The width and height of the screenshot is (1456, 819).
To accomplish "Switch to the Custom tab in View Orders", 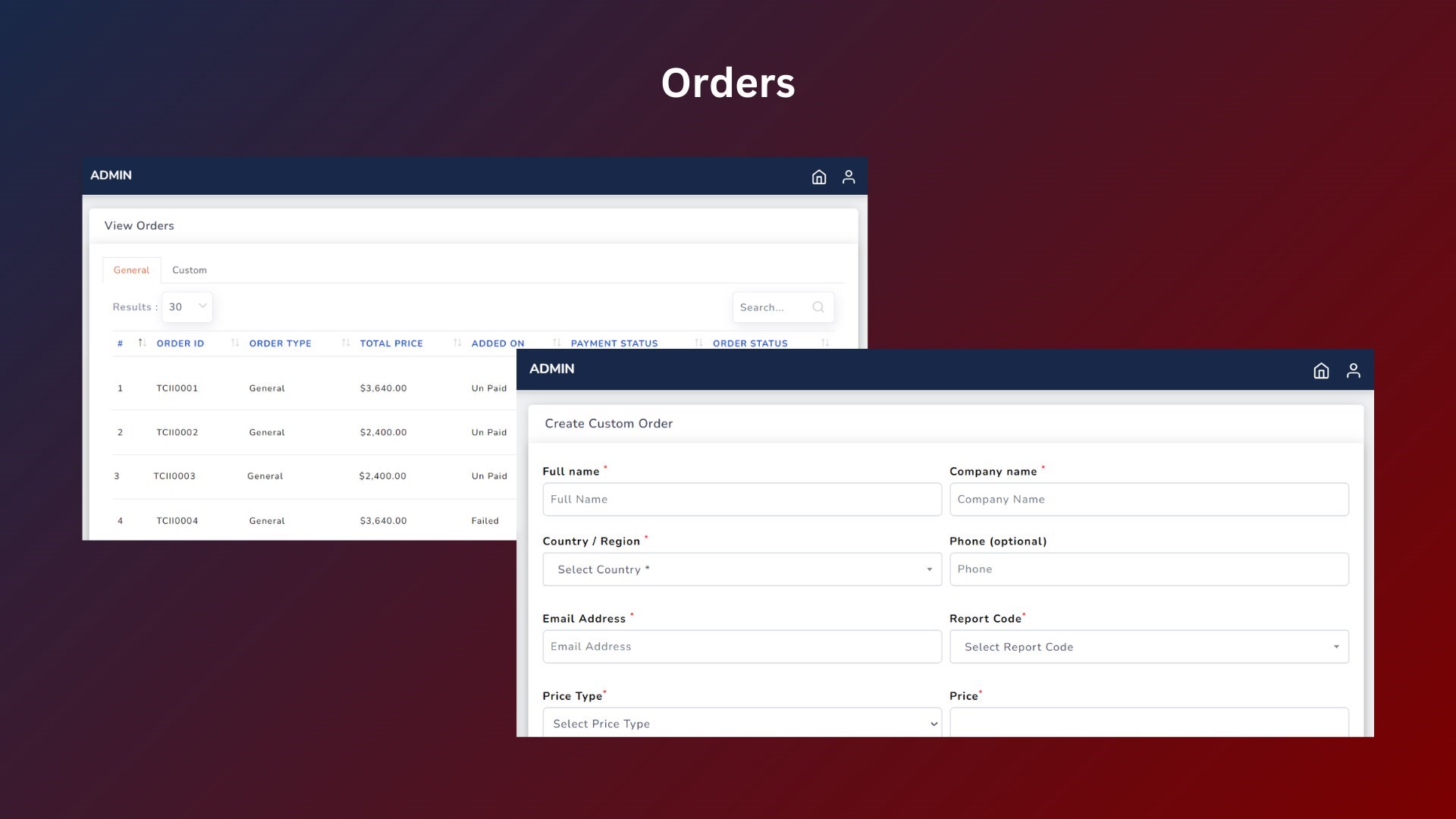I will (x=189, y=270).
